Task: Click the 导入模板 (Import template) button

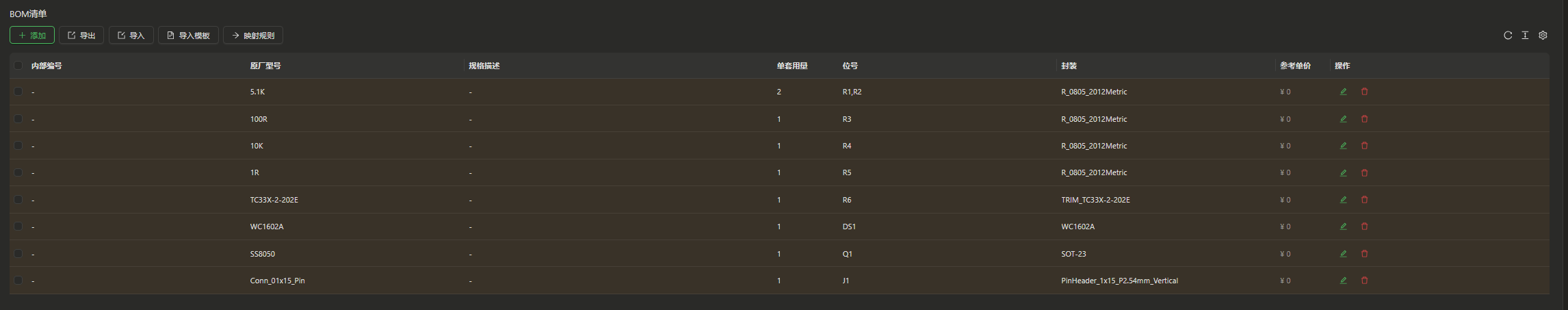Action: coord(188,36)
